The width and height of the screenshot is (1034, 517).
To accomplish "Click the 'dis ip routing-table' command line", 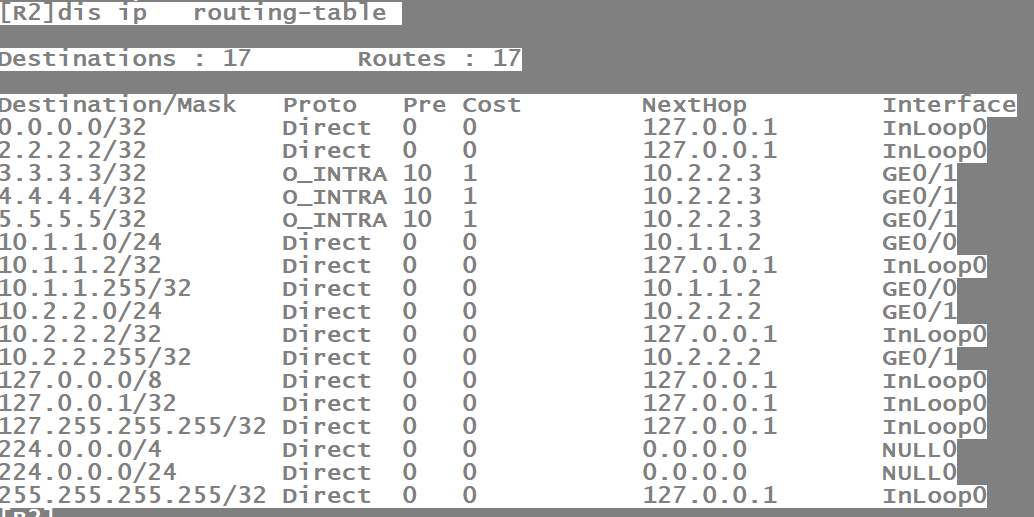I will point(198,13).
